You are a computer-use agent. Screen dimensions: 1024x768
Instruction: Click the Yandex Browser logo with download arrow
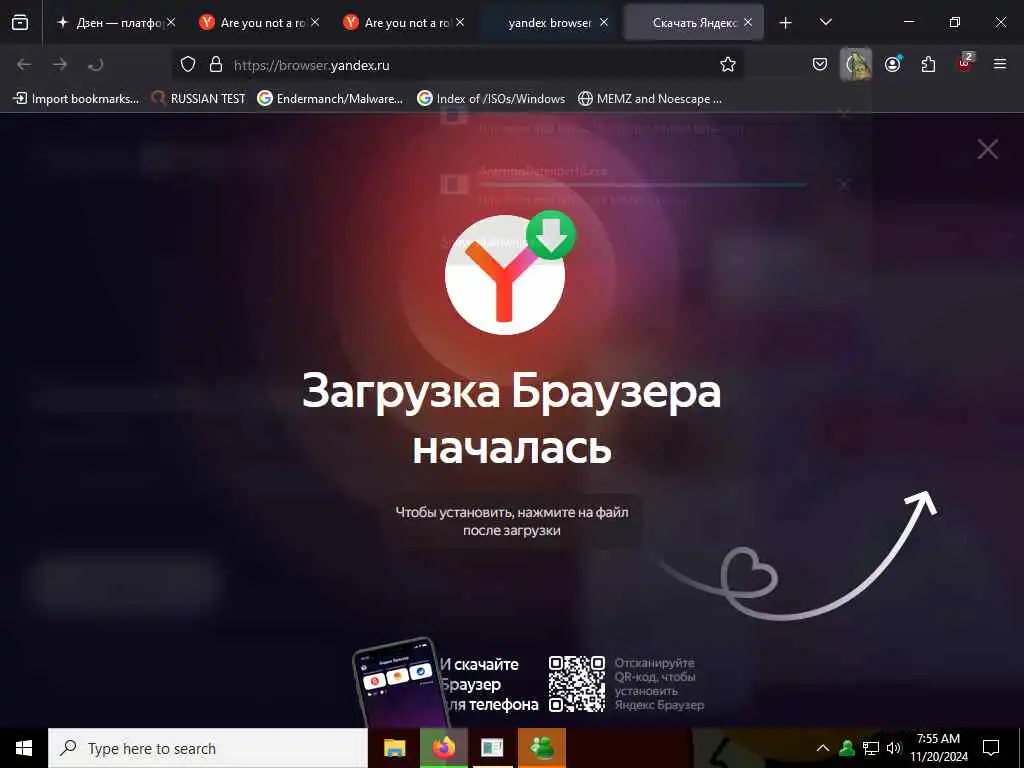(509, 272)
